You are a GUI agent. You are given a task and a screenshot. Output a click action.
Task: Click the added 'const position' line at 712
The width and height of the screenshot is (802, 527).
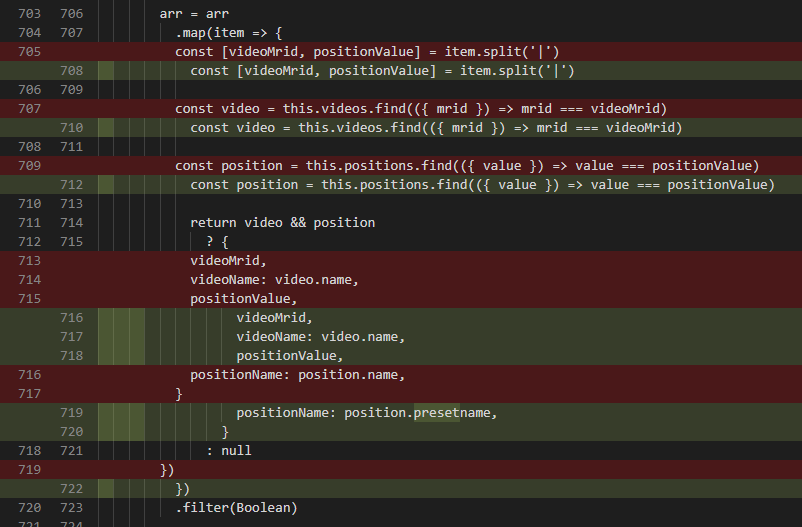482,184
